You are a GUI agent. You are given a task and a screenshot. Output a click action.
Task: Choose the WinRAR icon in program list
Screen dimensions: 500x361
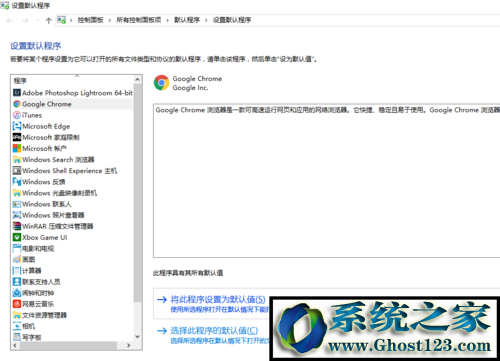click(x=17, y=226)
